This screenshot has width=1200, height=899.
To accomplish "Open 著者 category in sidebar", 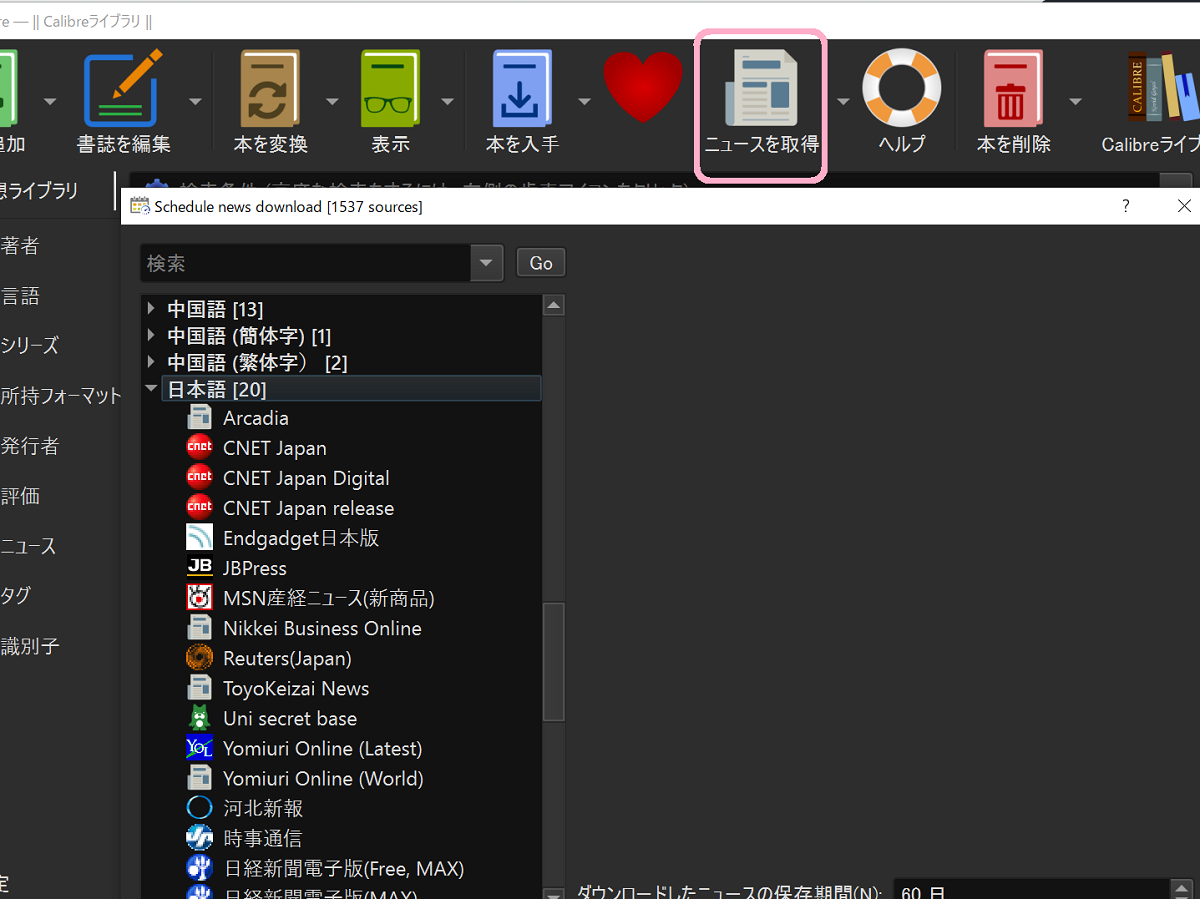I will point(20,246).
